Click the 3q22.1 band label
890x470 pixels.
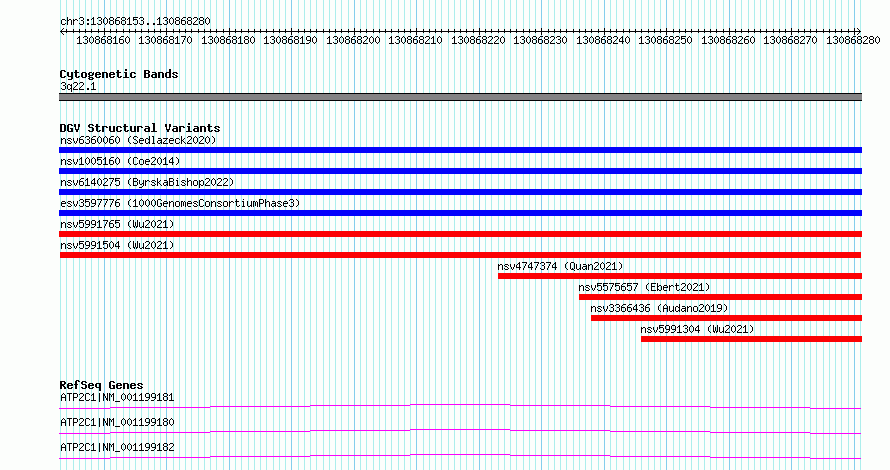[78, 86]
